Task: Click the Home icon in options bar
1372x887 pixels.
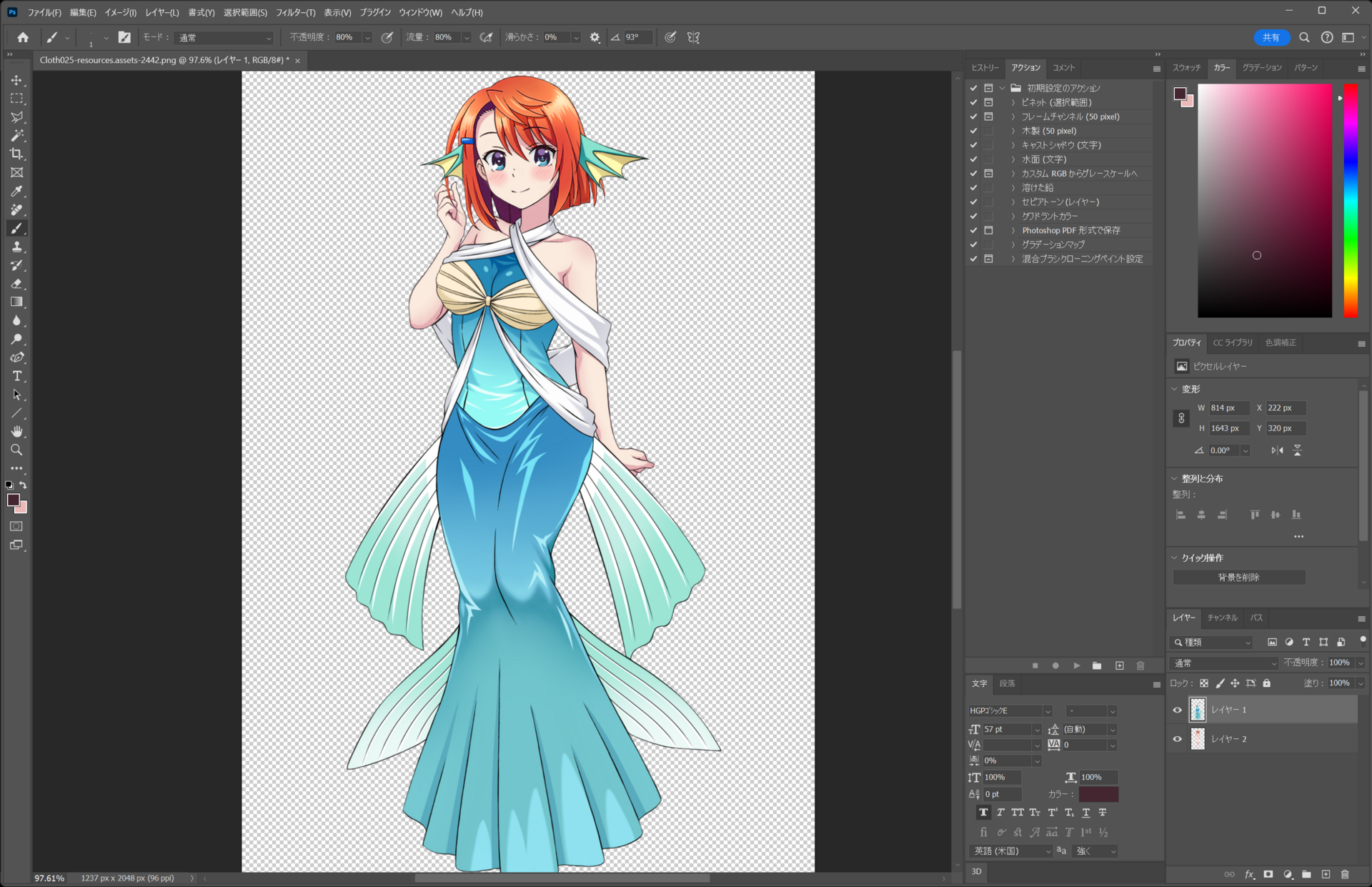Action: 23,37
